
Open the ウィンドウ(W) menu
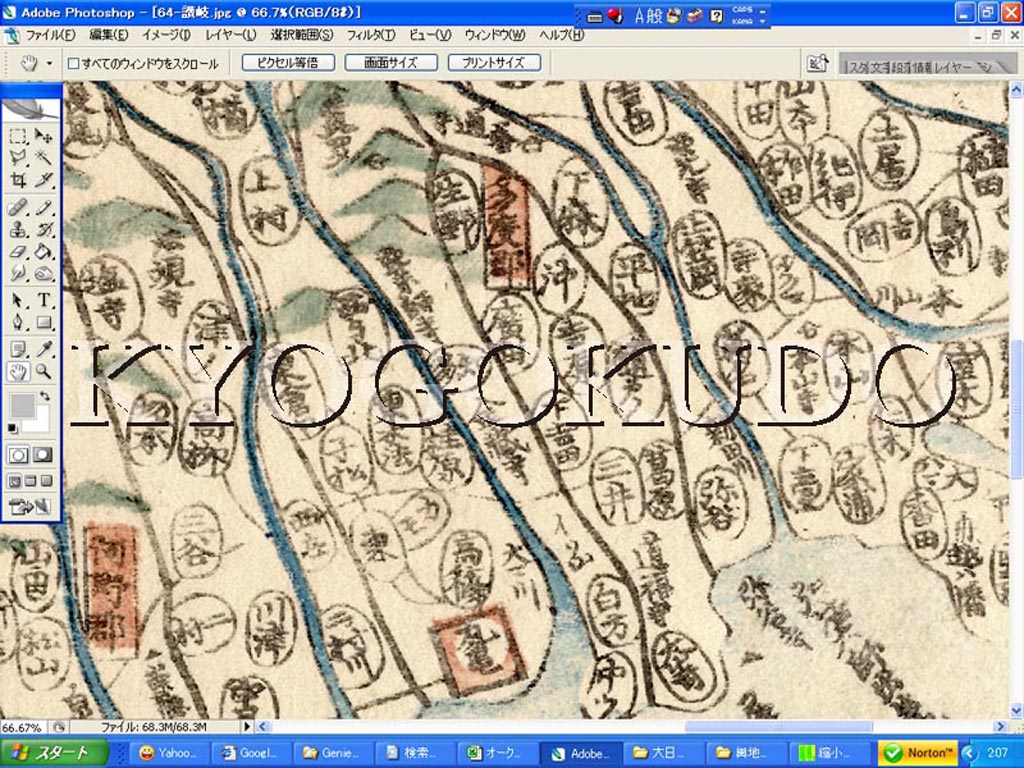(x=494, y=35)
